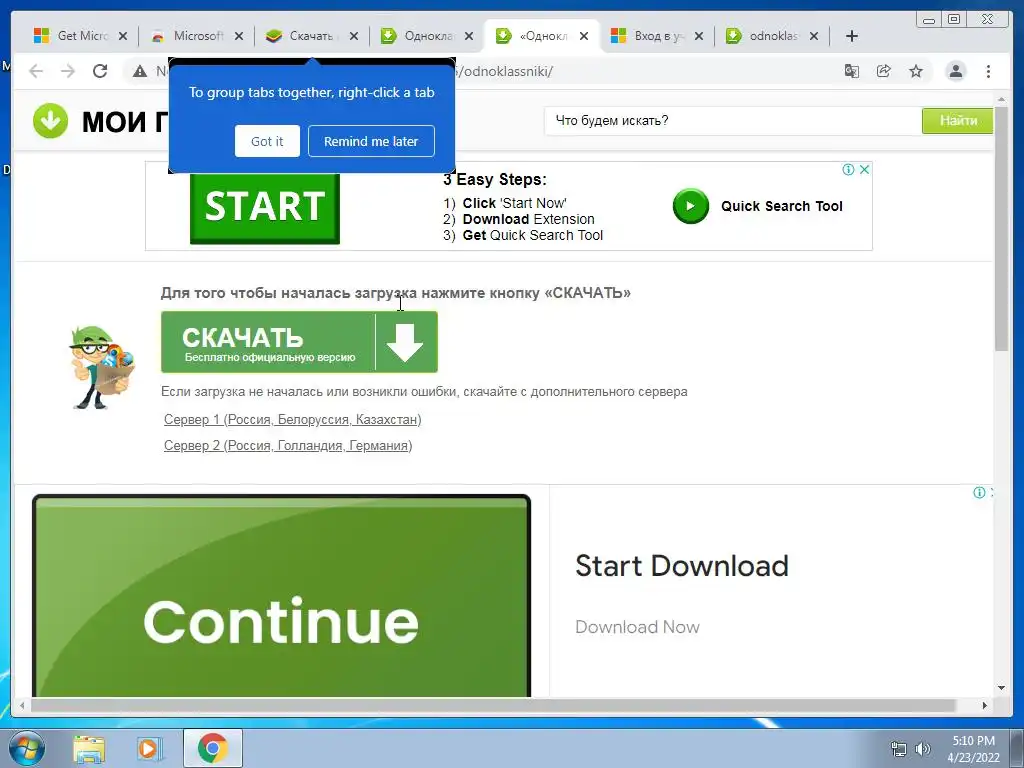This screenshot has height=768, width=1024.
Task: Click the Quick Search Tool play icon
Action: point(690,206)
